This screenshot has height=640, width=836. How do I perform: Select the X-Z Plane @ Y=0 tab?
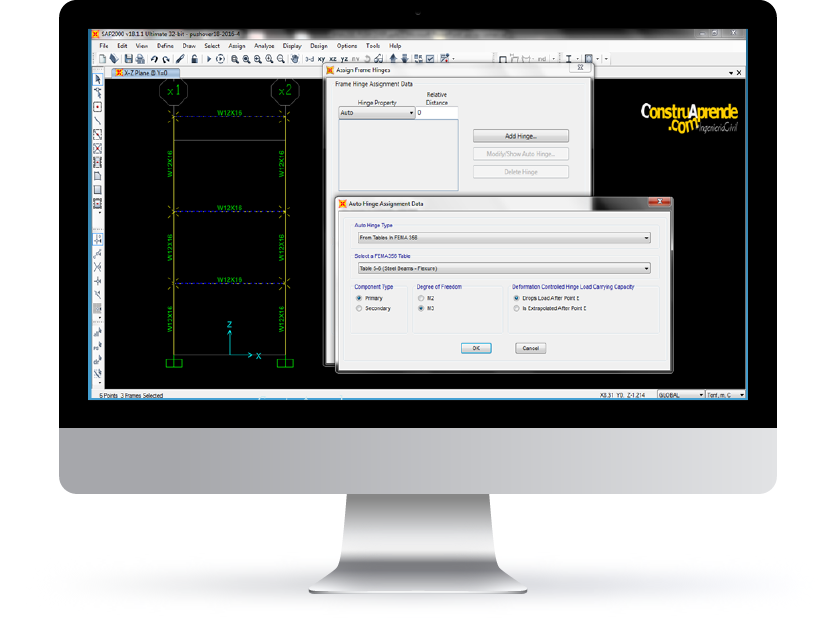click(146, 73)
